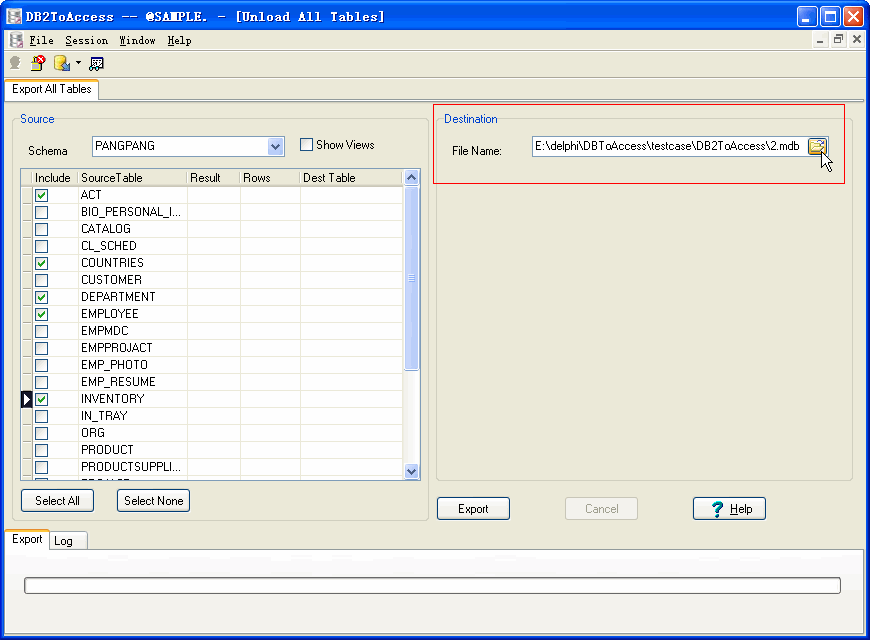Check the BIO_PERSONAL_I... table checkbox

click(42, 212)
